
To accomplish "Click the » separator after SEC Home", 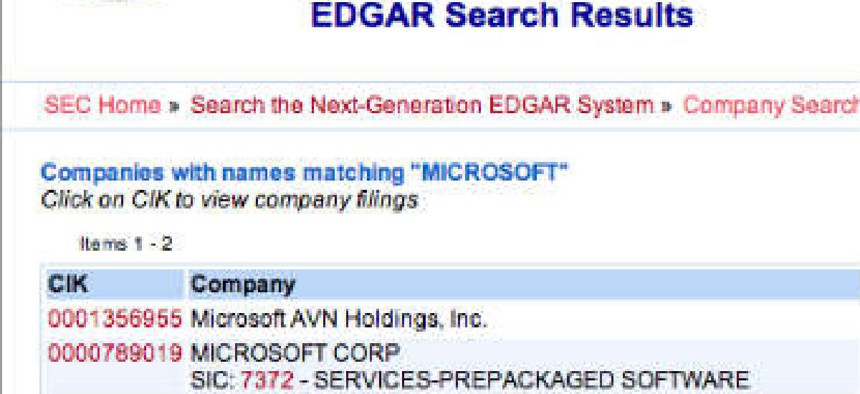I will coord(175,106).
